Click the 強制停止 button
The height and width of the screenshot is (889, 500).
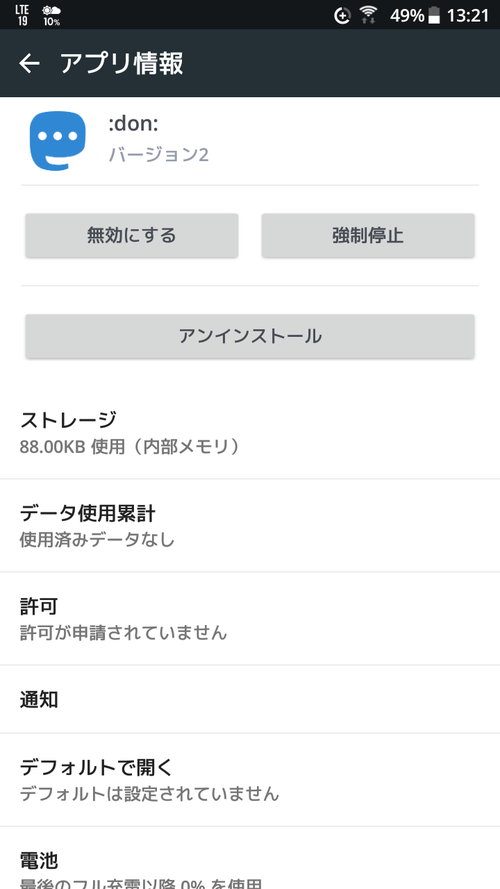click(368, 235)
